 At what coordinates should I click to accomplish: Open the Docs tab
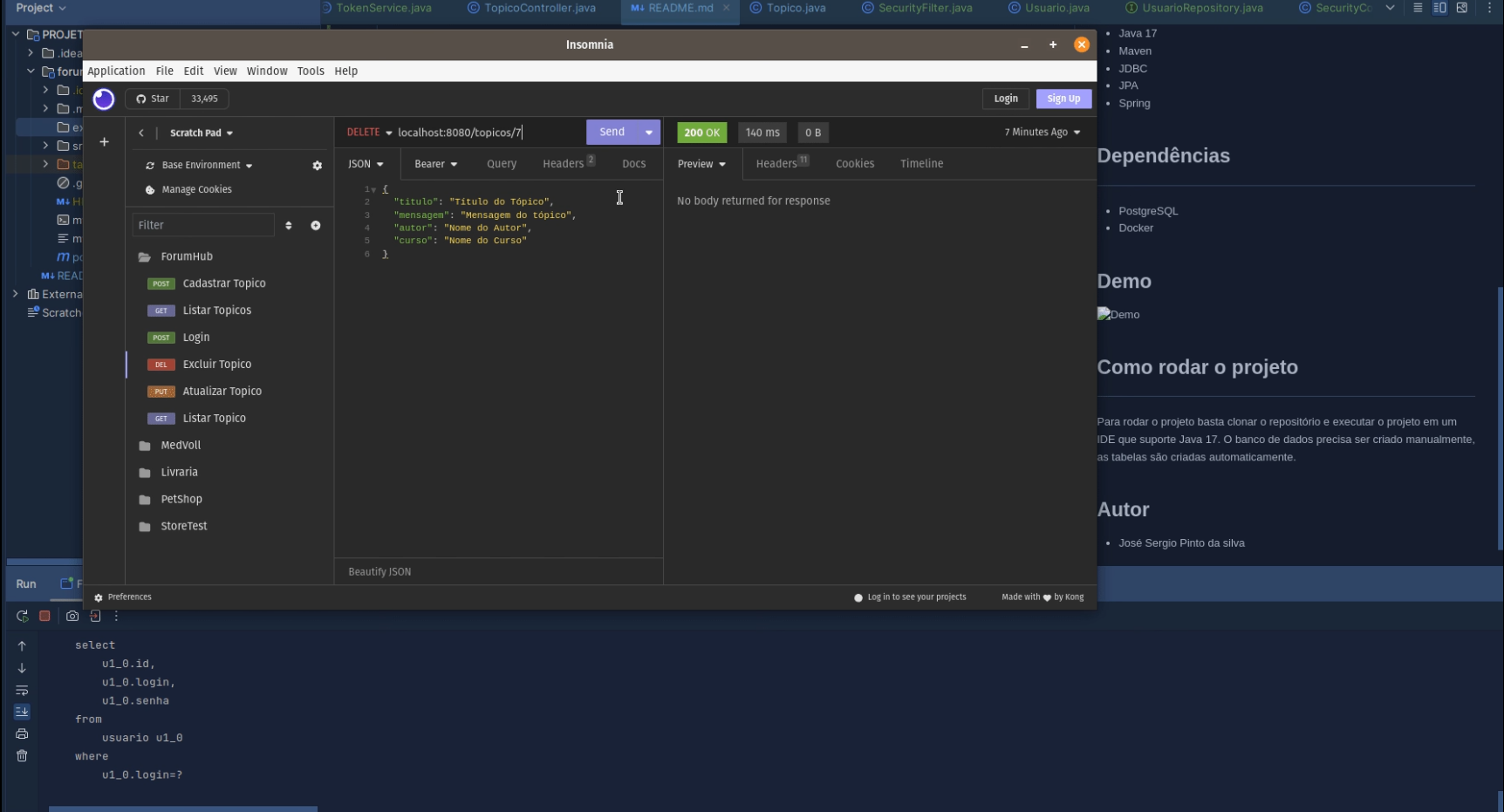click(x=634, y=164)
